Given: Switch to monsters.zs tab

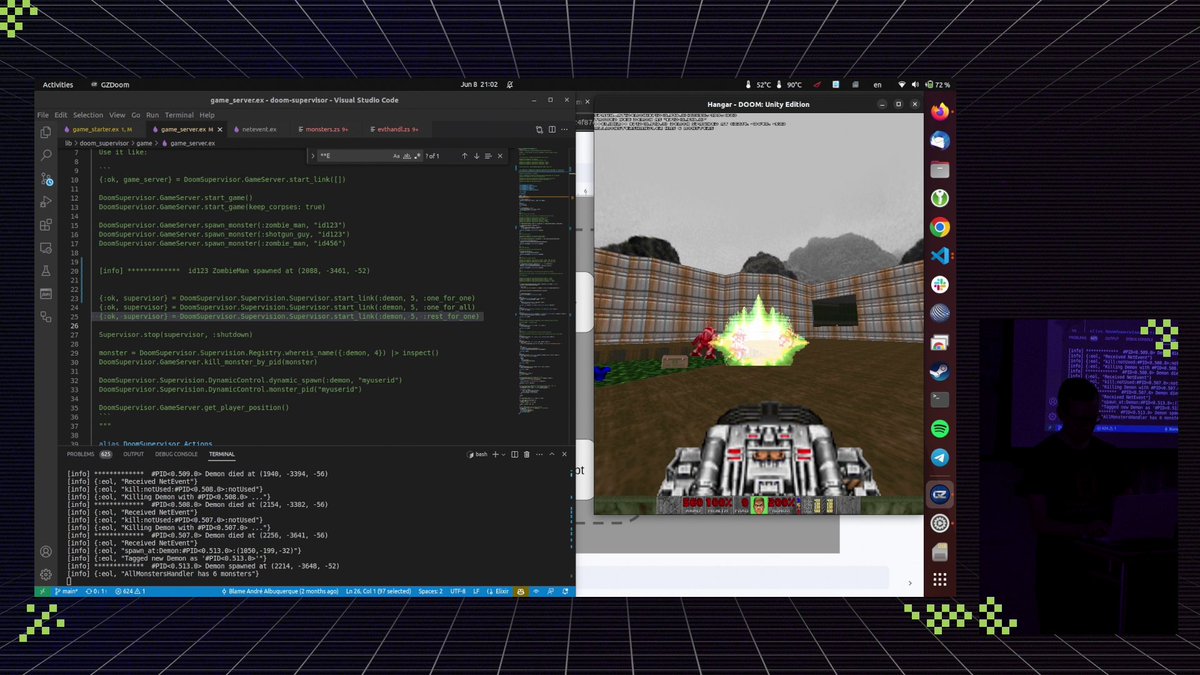Looking at the screenshot, I should [x=326, y=129].
